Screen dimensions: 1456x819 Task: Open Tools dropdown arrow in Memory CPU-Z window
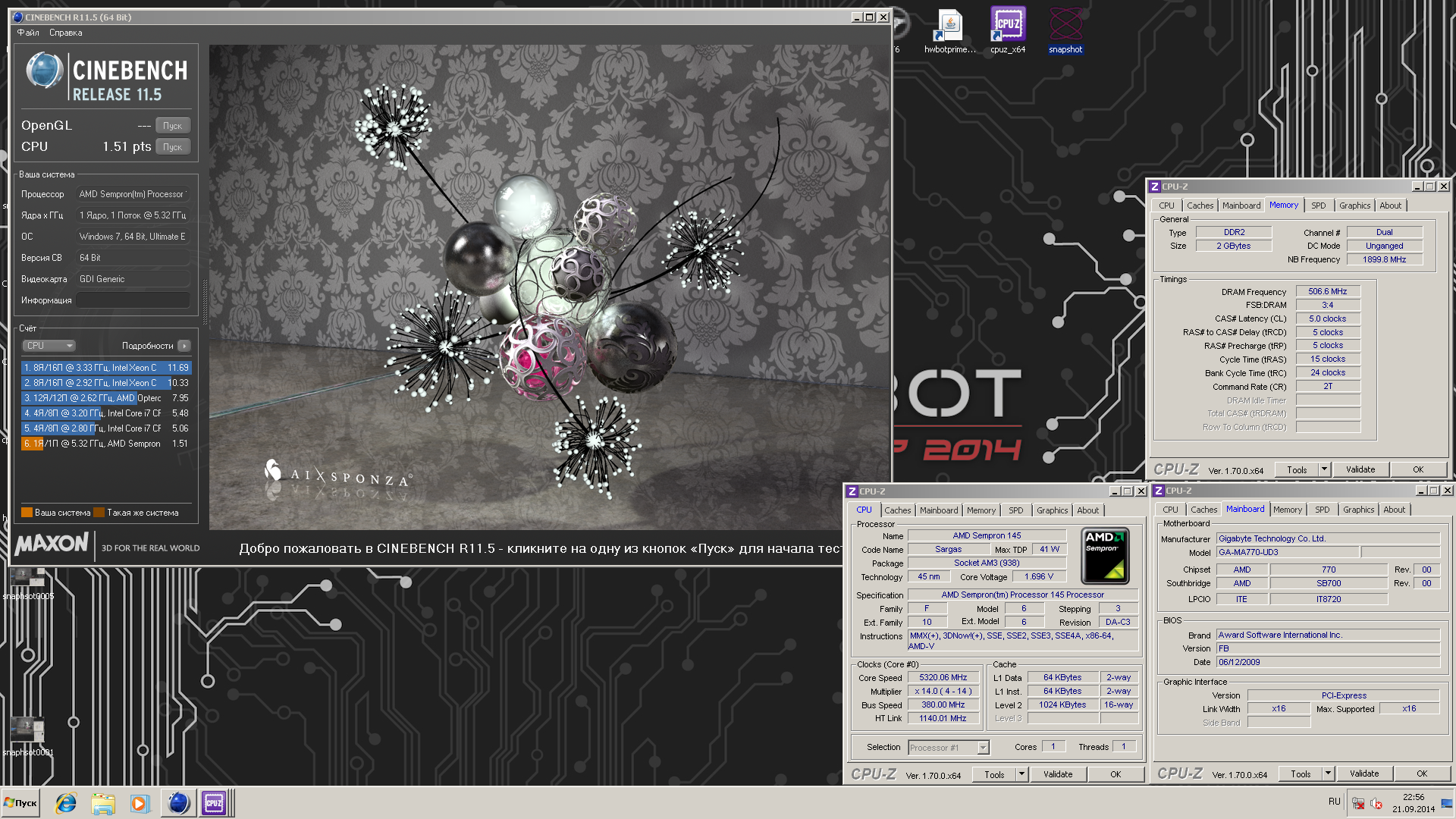[x=1324, y=470]
